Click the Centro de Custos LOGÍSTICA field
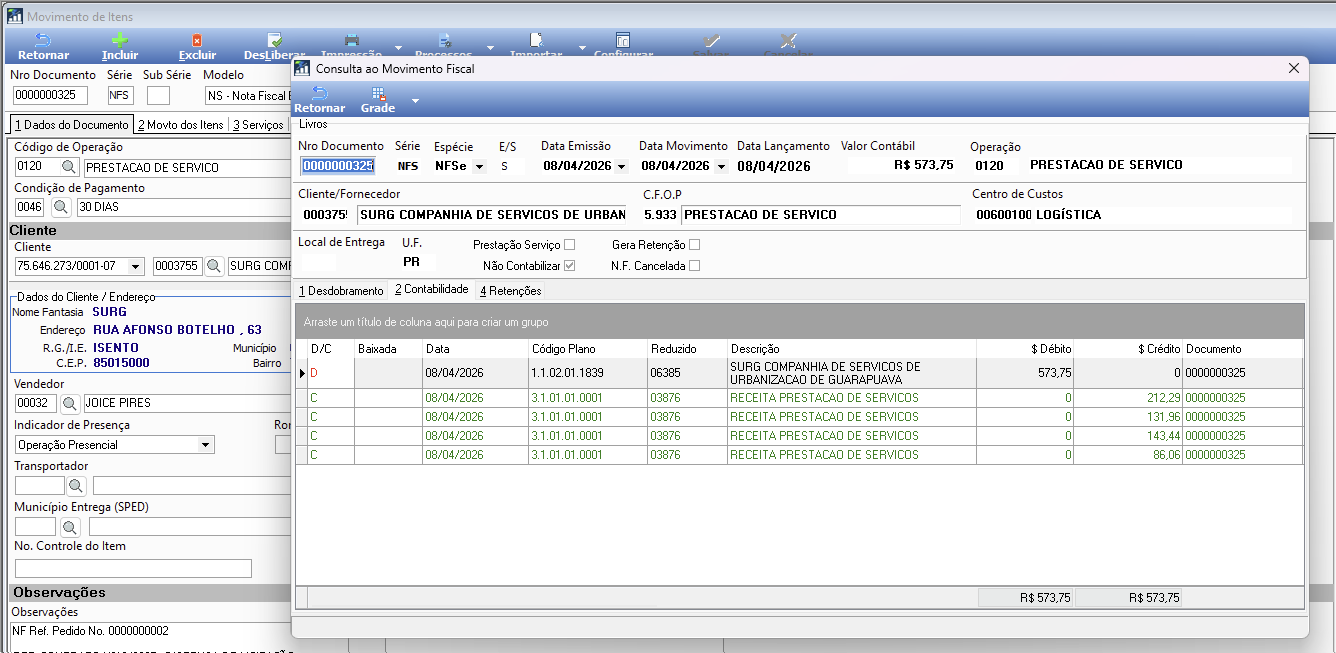Screen dimensions: 1336x653 (x=1133, y=214)
